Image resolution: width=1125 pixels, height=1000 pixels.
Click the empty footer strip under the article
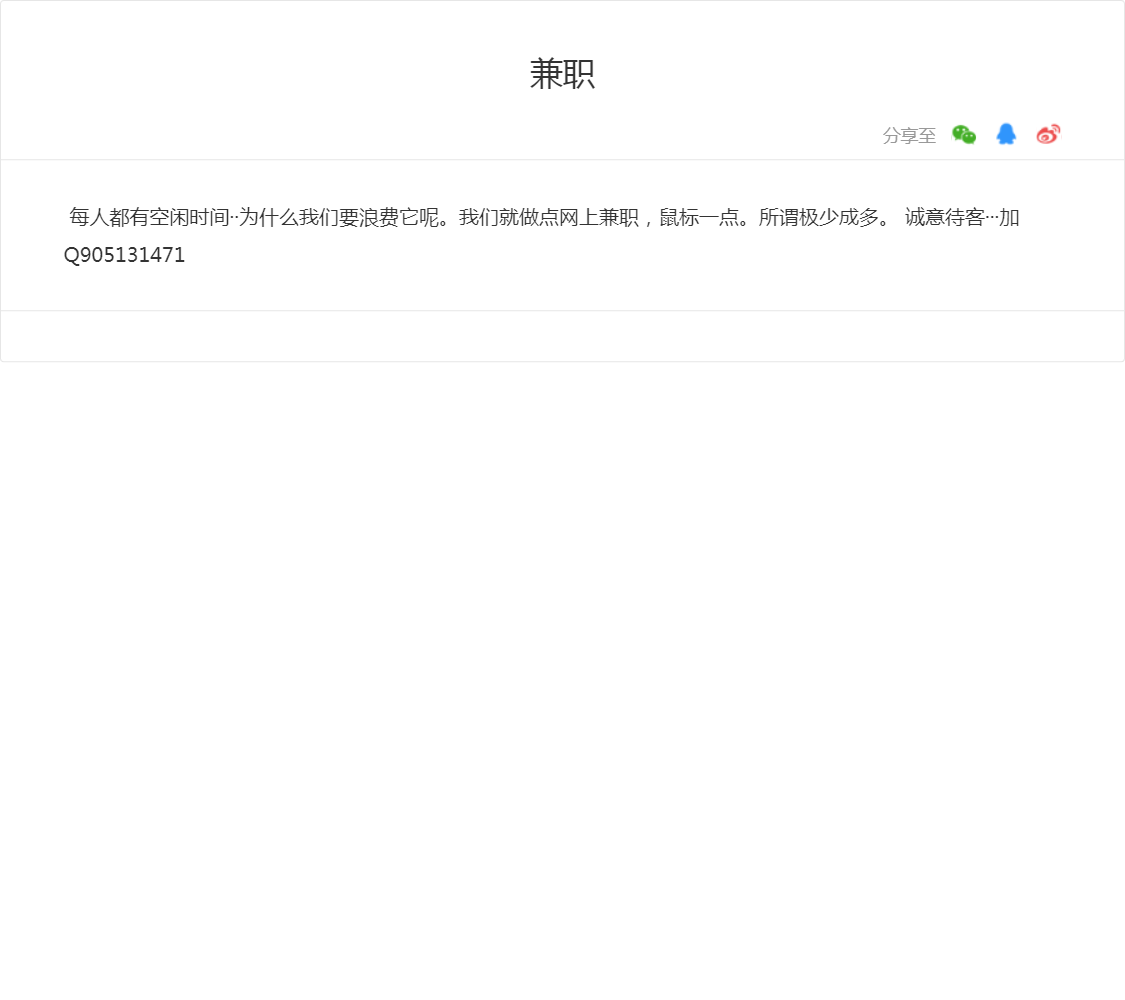(562, 336)
